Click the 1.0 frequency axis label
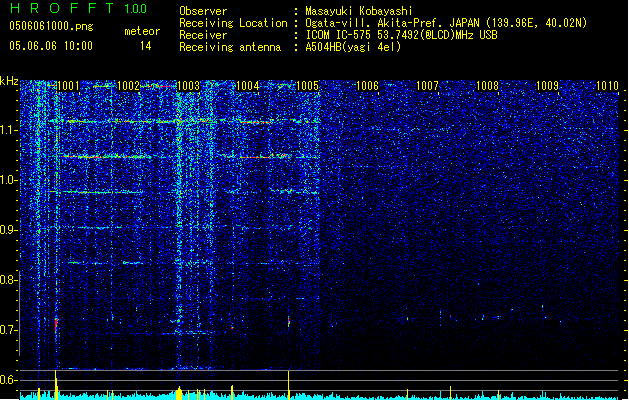The height and width of the screenshot is (400, 629). click(9, 180)
